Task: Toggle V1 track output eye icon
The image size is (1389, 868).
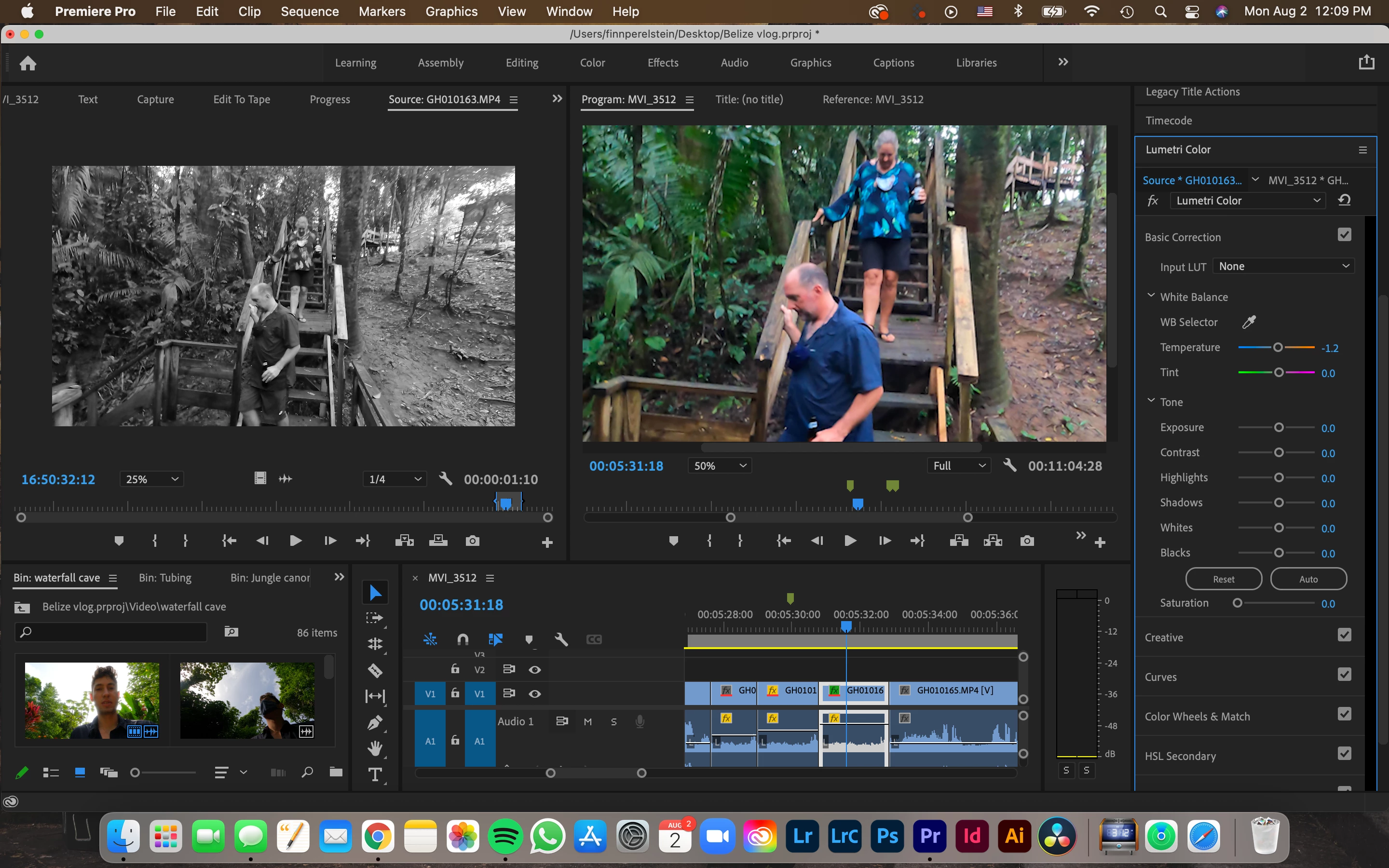Action: (x=534, y=693)
